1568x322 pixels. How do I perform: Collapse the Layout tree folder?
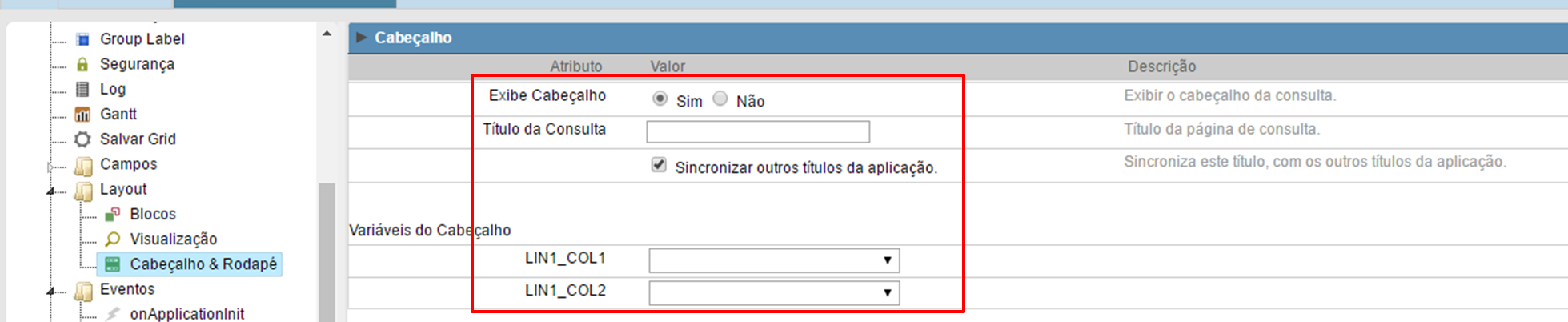point(50,191)
